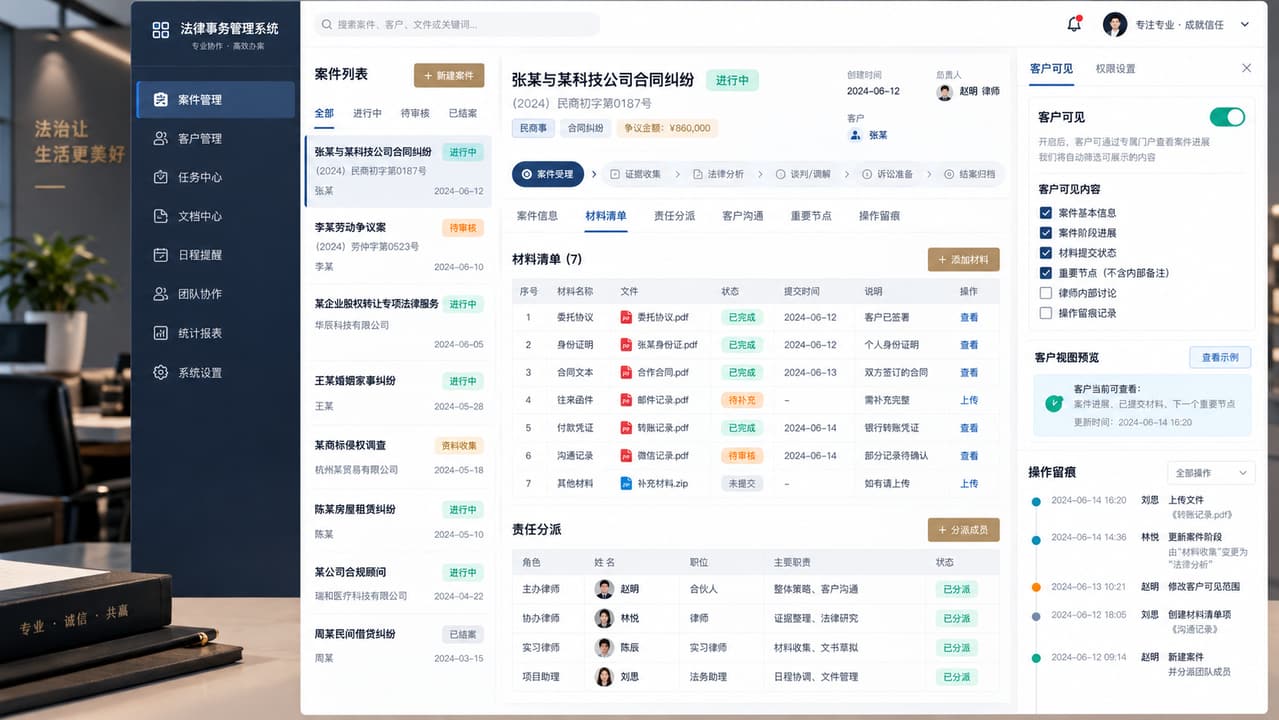
Task: Click the 文档中心 sidebar icon
Action: click(x=160, y=216)
